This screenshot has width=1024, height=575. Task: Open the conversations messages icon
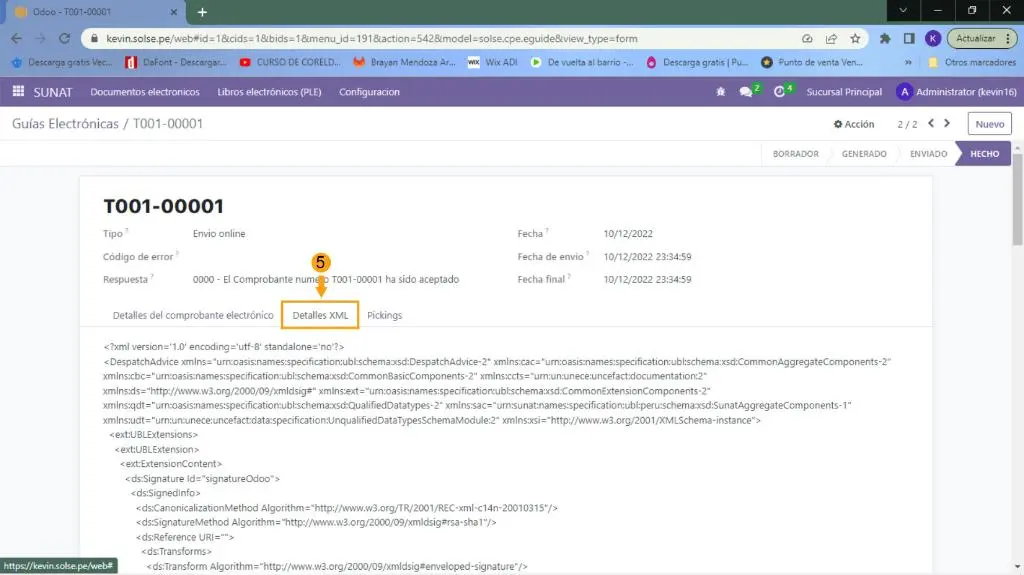point(746,92)
